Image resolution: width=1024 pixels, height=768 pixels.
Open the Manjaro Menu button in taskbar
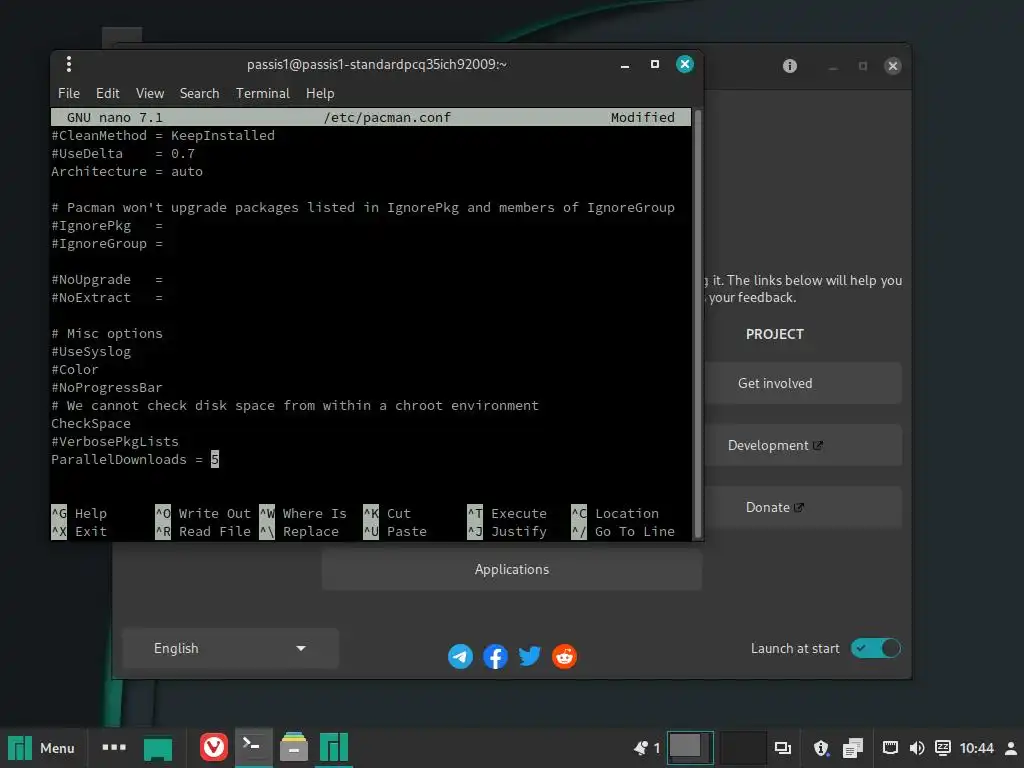[x=41, y=748]
